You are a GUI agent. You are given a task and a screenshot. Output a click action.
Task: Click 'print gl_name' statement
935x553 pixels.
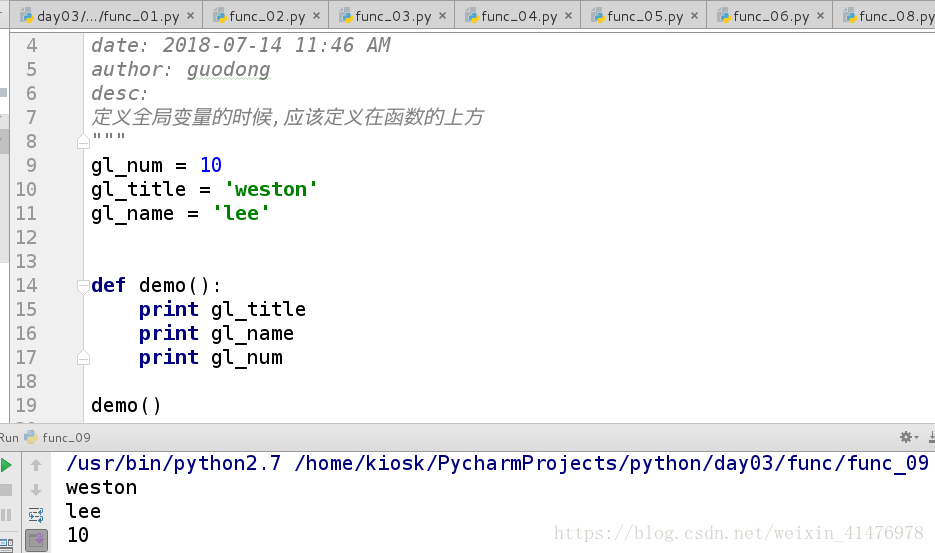pyautogui.click(x=216, y=333)
